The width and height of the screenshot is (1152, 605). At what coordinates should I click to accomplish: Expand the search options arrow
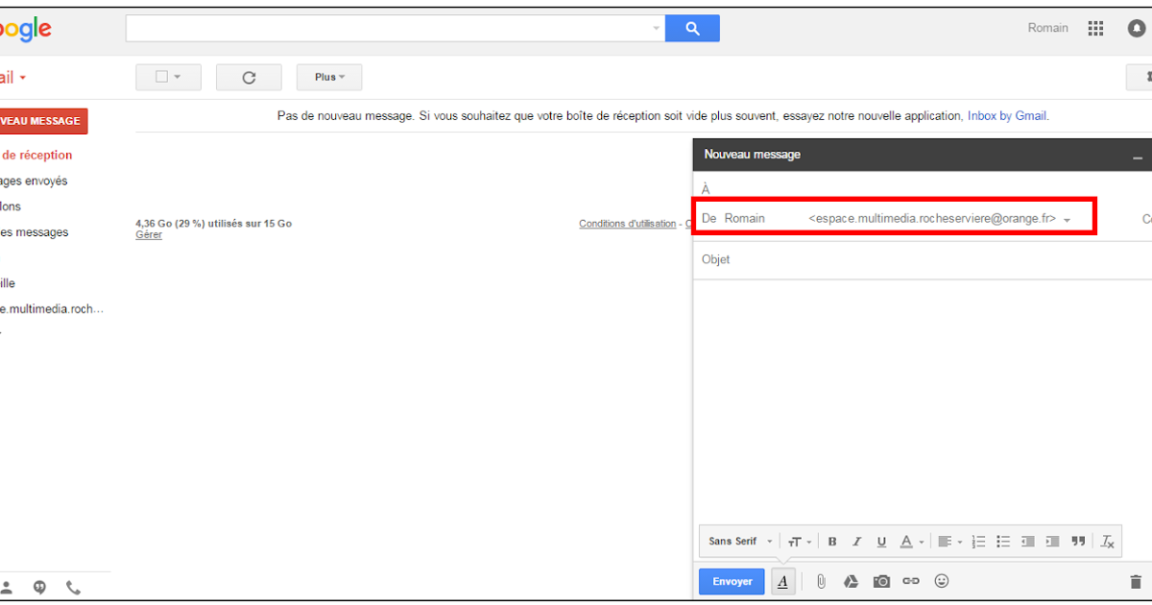pos(656,29)
